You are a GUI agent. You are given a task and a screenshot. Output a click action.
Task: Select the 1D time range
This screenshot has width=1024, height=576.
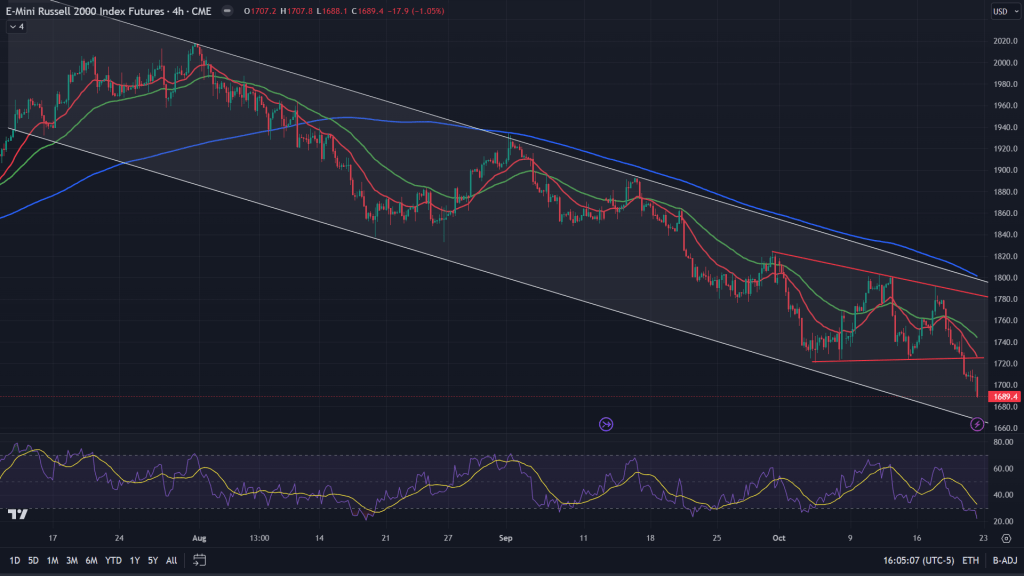tap(15, 560)
